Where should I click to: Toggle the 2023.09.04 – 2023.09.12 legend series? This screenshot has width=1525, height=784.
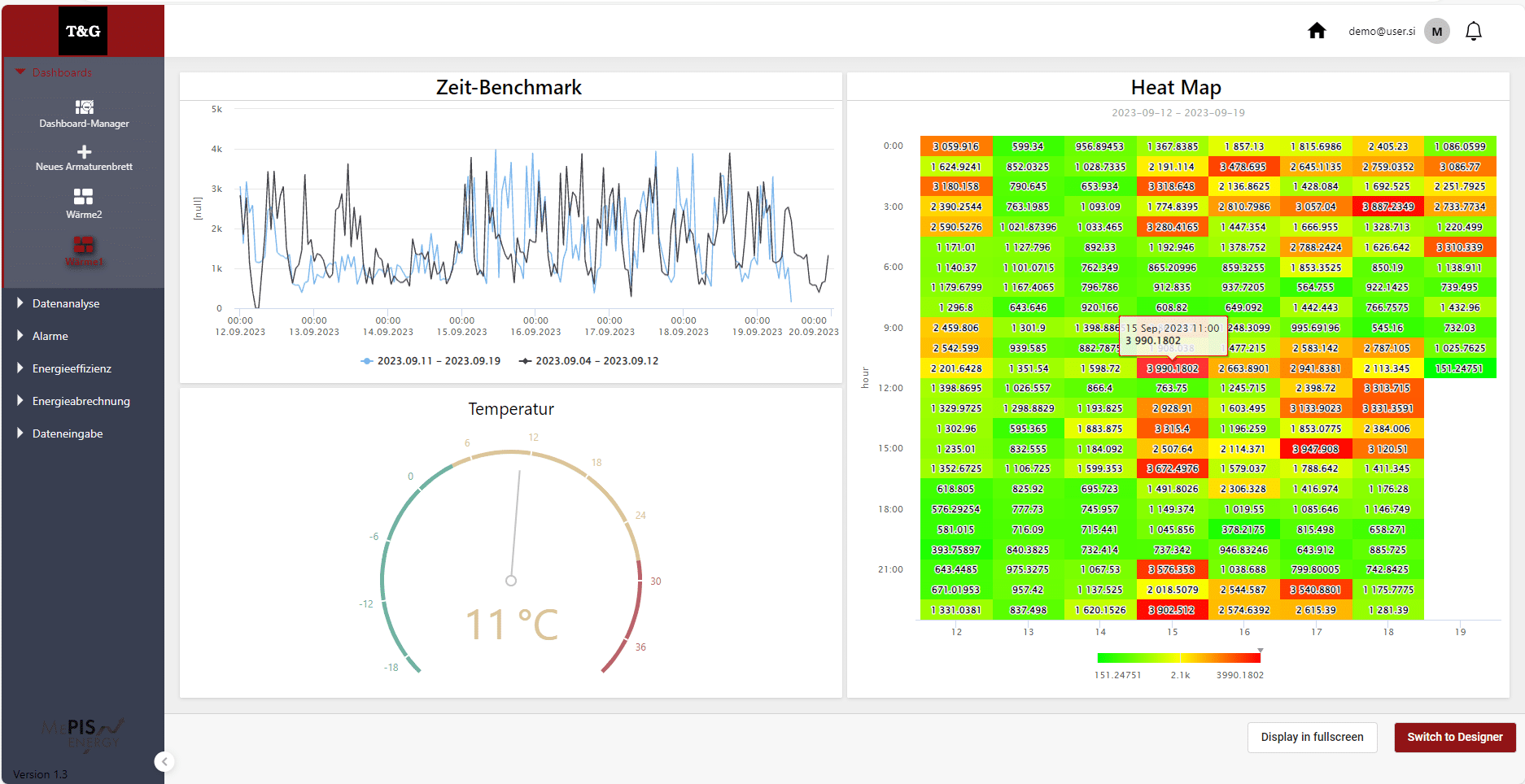(588, 361)
